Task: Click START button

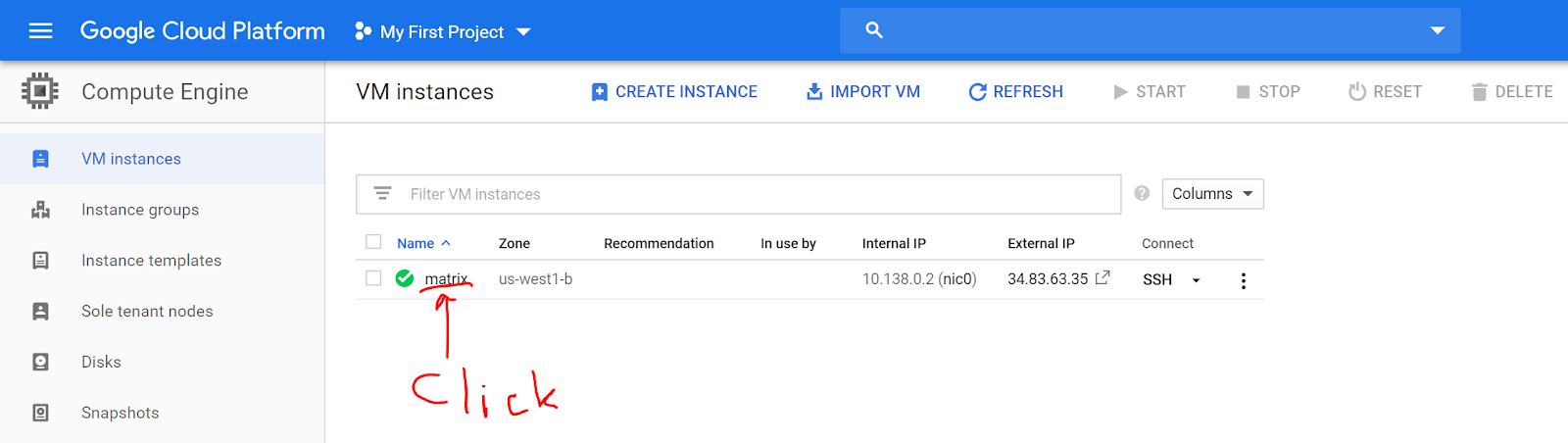Action: [1150, 92]
